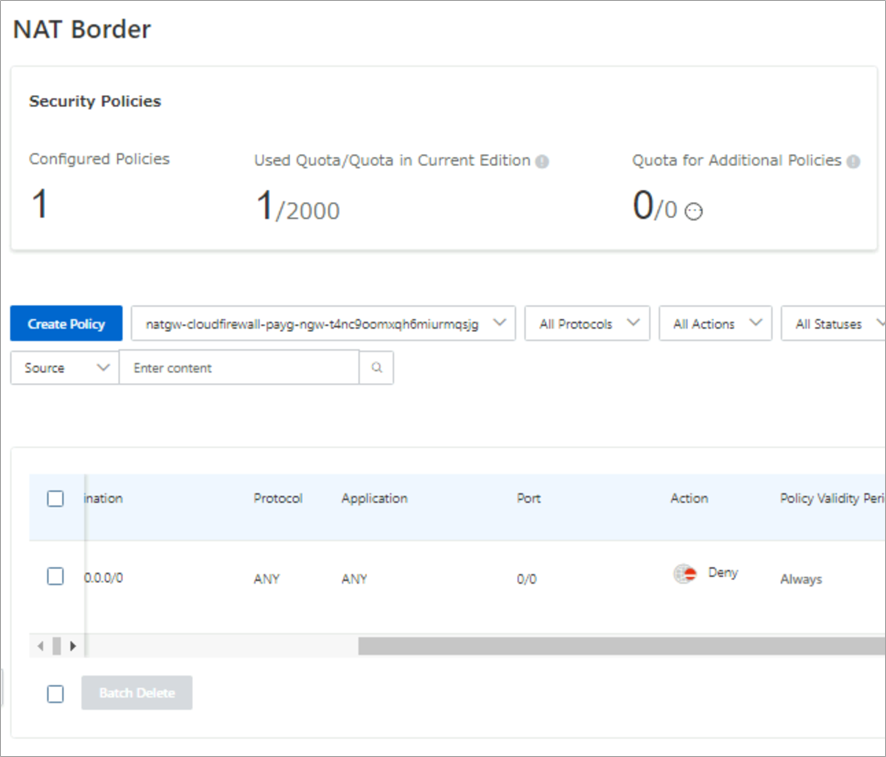The height and width of the screenshot is (757, 886).
Task: Click the search magnifier icon
Action: tap(377, 368)
